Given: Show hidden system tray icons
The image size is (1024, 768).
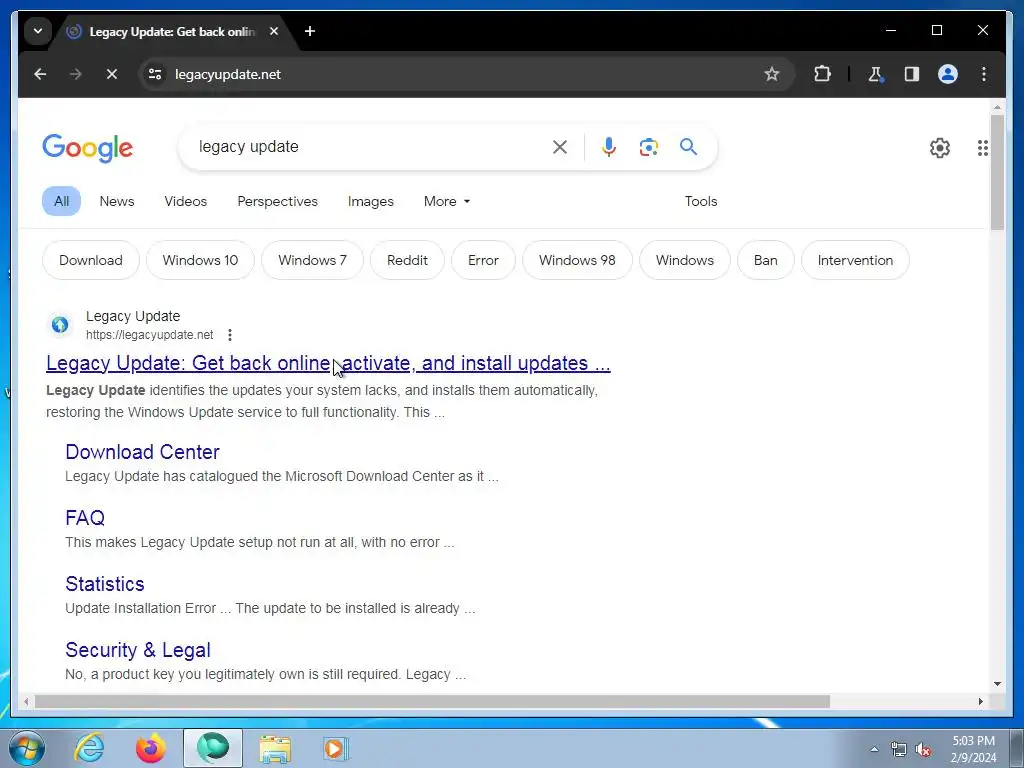Looking at the screenshot, I should [874, 750].
